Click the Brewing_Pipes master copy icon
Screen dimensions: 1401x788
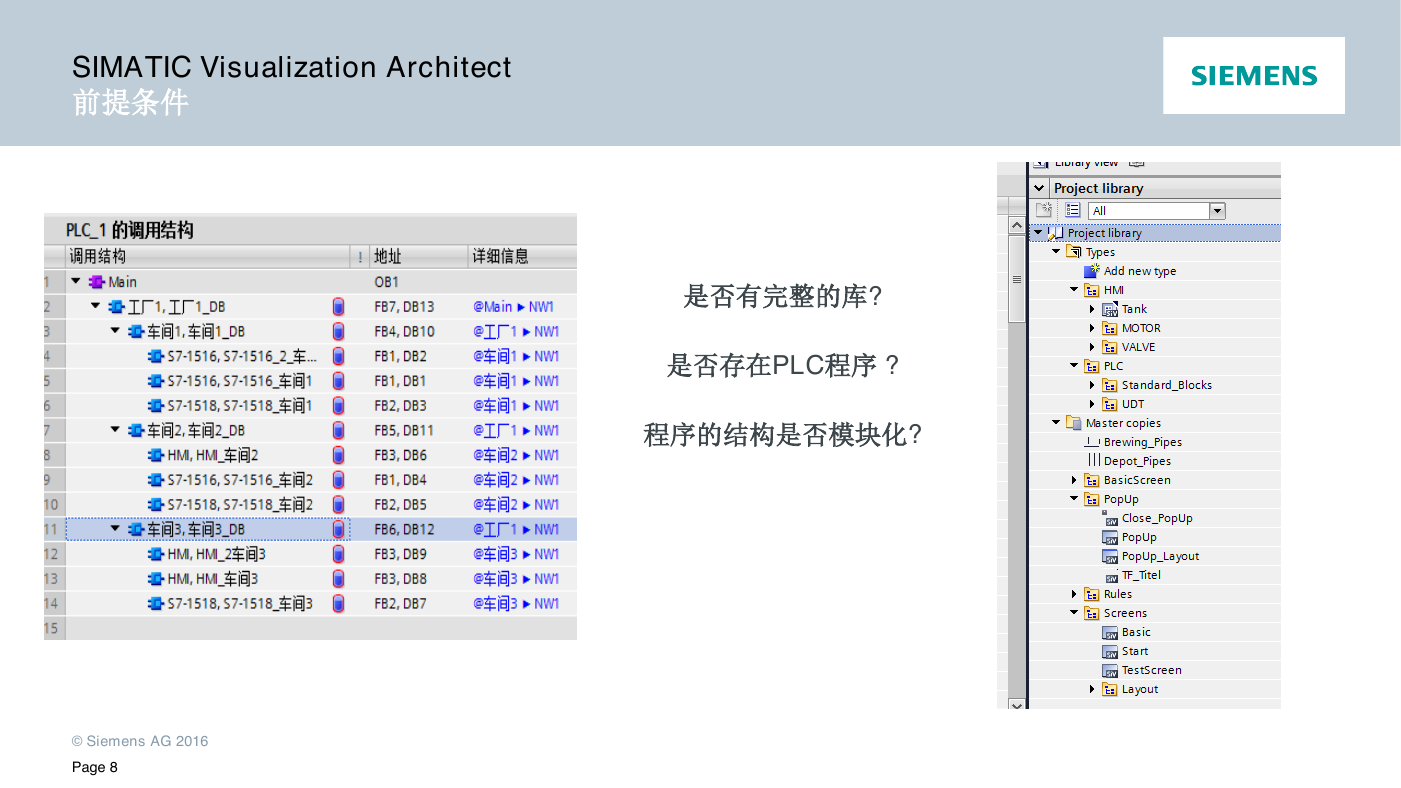click(1092, 442)
